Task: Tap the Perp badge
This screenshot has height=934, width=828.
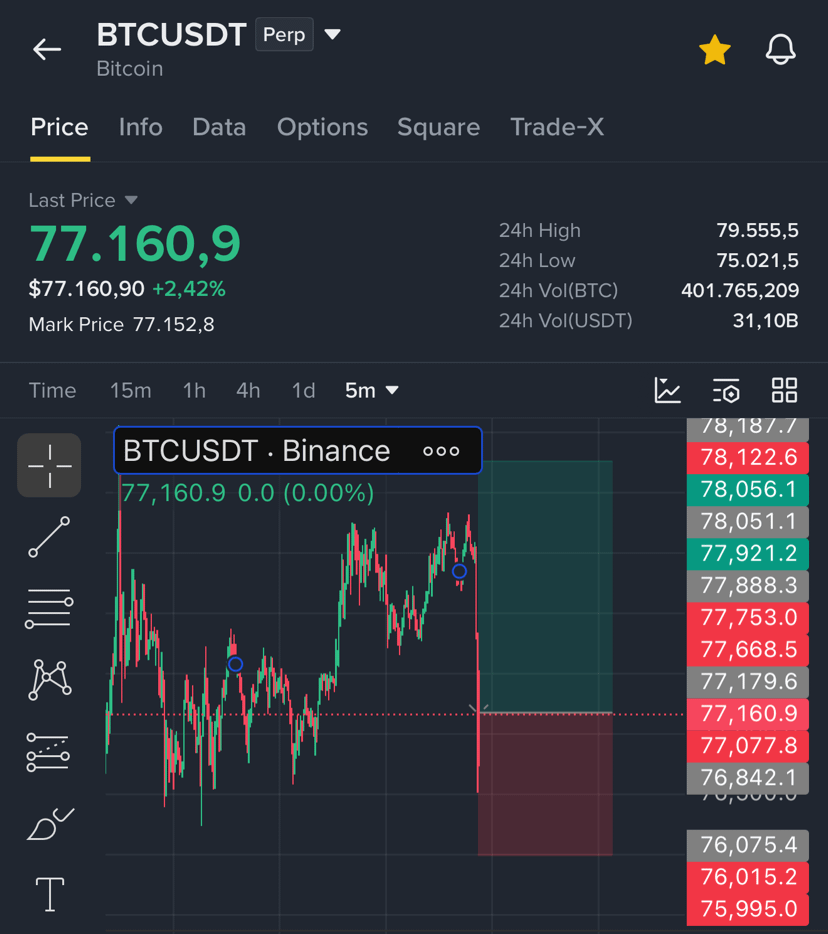Action: click(284, 35)
